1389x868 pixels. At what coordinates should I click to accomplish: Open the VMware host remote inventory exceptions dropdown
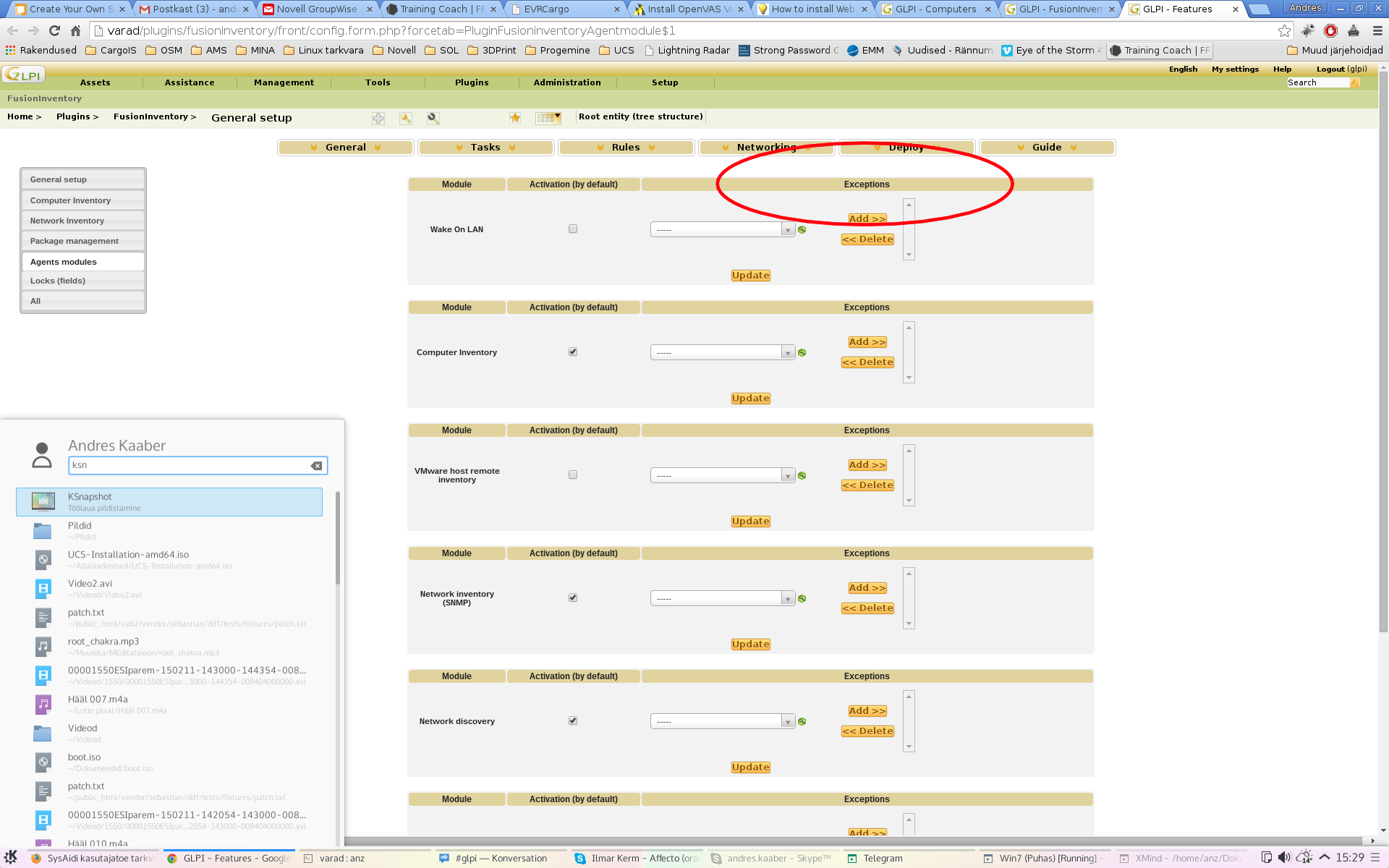click(x=723, y=475)
